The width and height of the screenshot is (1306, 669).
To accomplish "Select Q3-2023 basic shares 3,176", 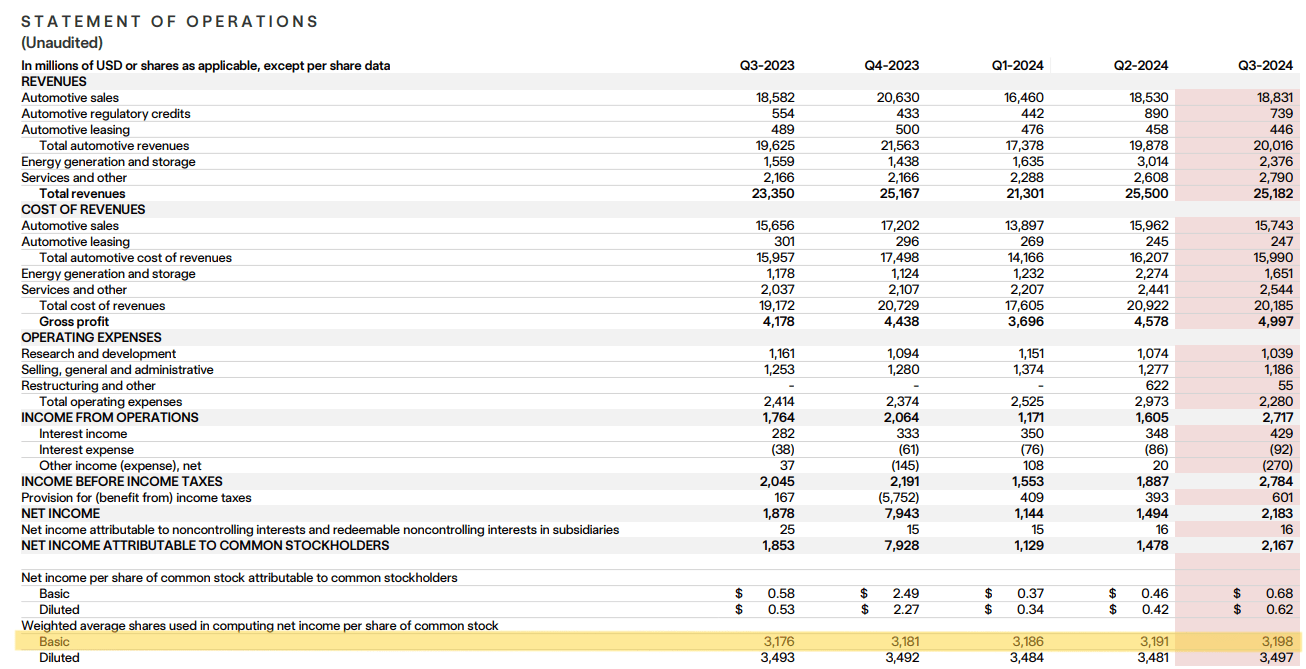I will pyautogui.click(x=780, y=642).
